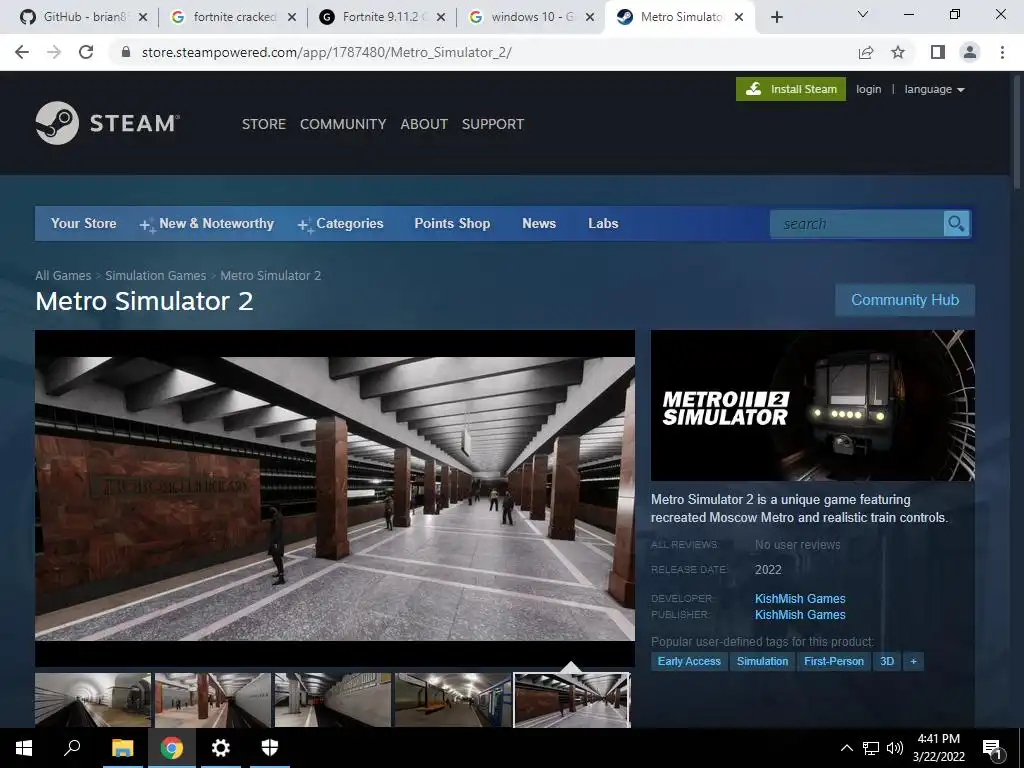This screenshot has width=1024, height=768.
Task: Close the windows 10 Google tab
Action: (590, 18)
